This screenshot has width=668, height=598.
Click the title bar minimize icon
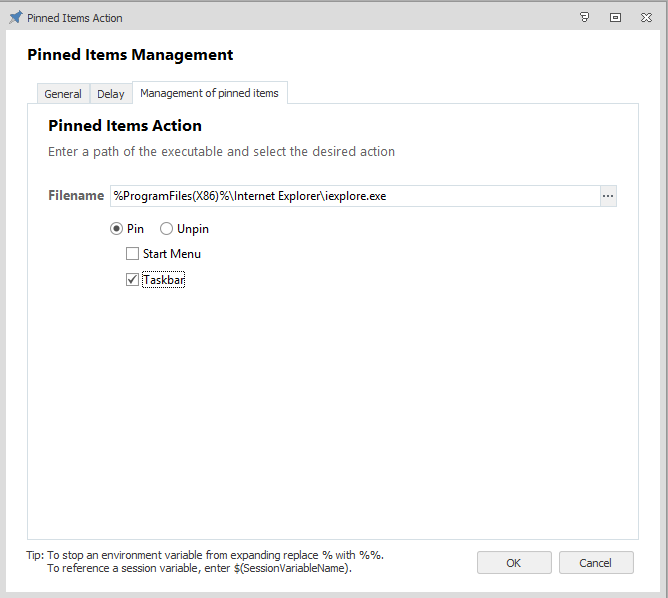pos(585,17)
